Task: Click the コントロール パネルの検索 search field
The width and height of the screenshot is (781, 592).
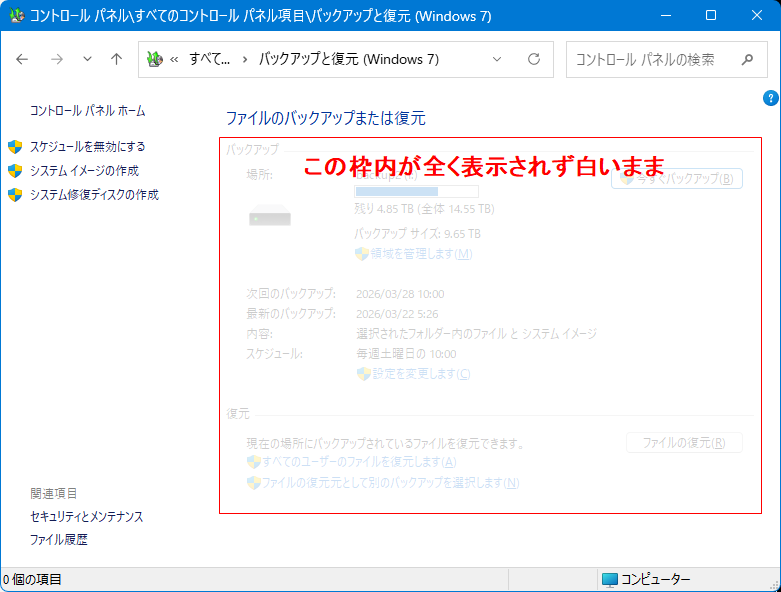Action: click(x=650, y=59)
